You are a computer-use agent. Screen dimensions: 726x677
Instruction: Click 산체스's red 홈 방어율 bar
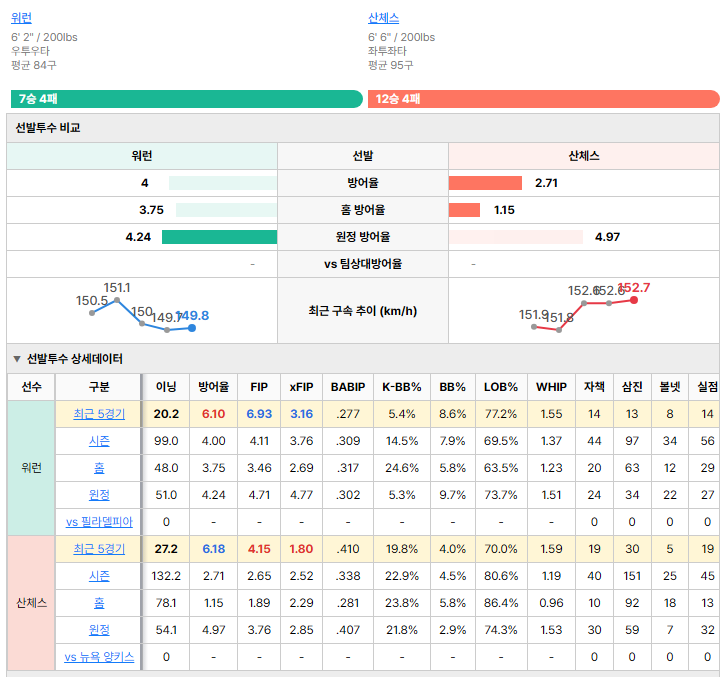464,210
